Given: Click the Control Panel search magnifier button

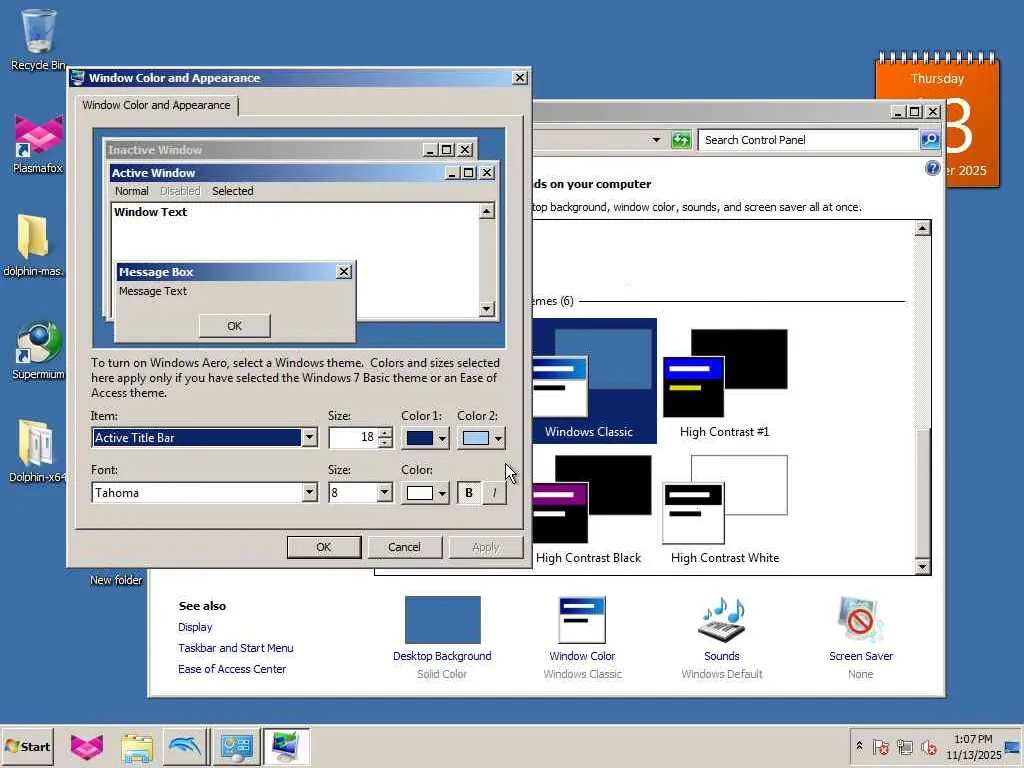Looking at the screenshot, I should pos(930,140).
